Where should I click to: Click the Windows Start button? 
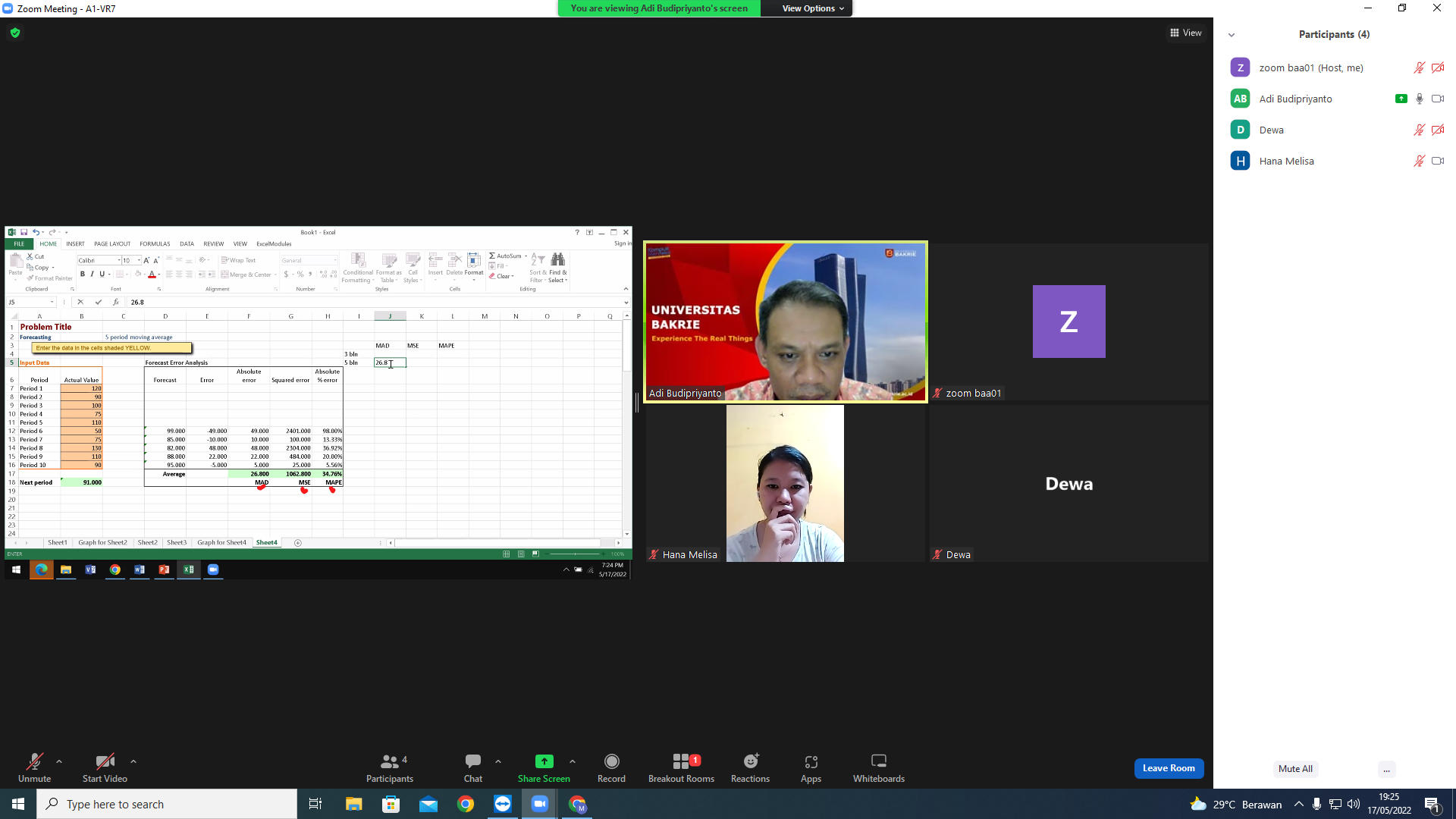18,804
